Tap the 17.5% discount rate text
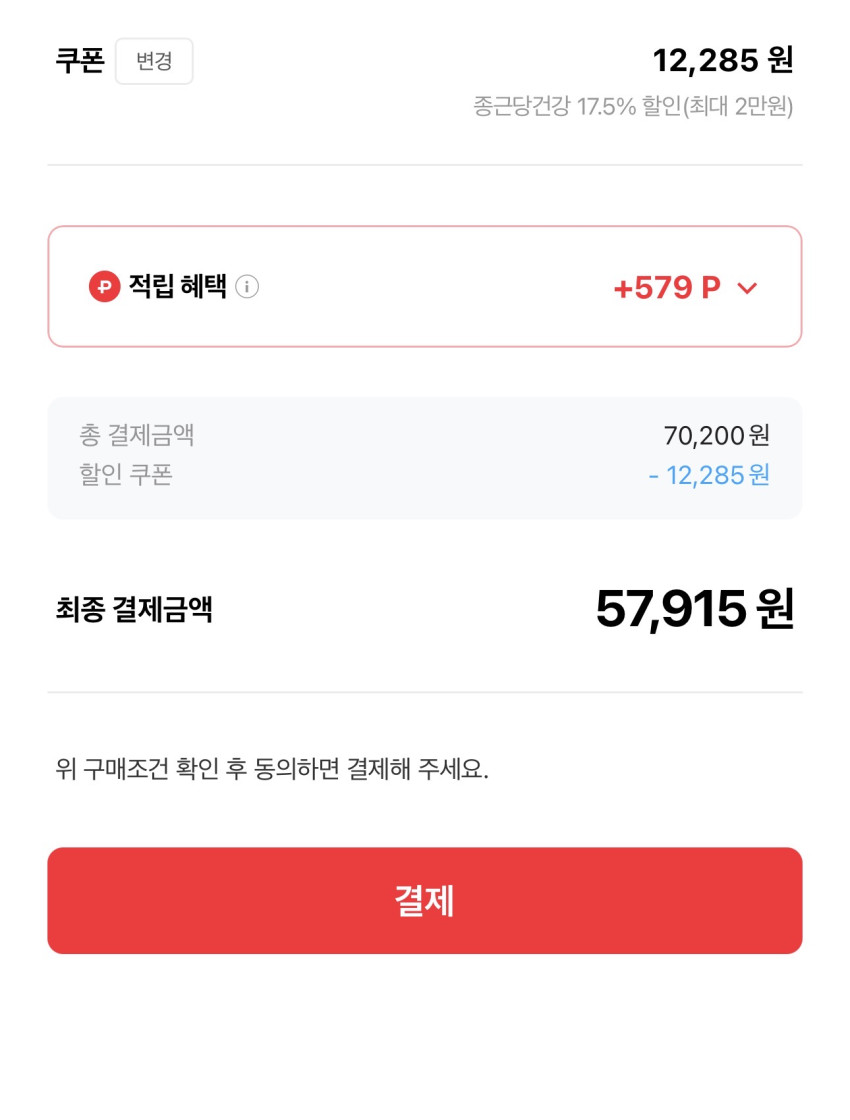The image size is (850, 1120). coord(605,106)
